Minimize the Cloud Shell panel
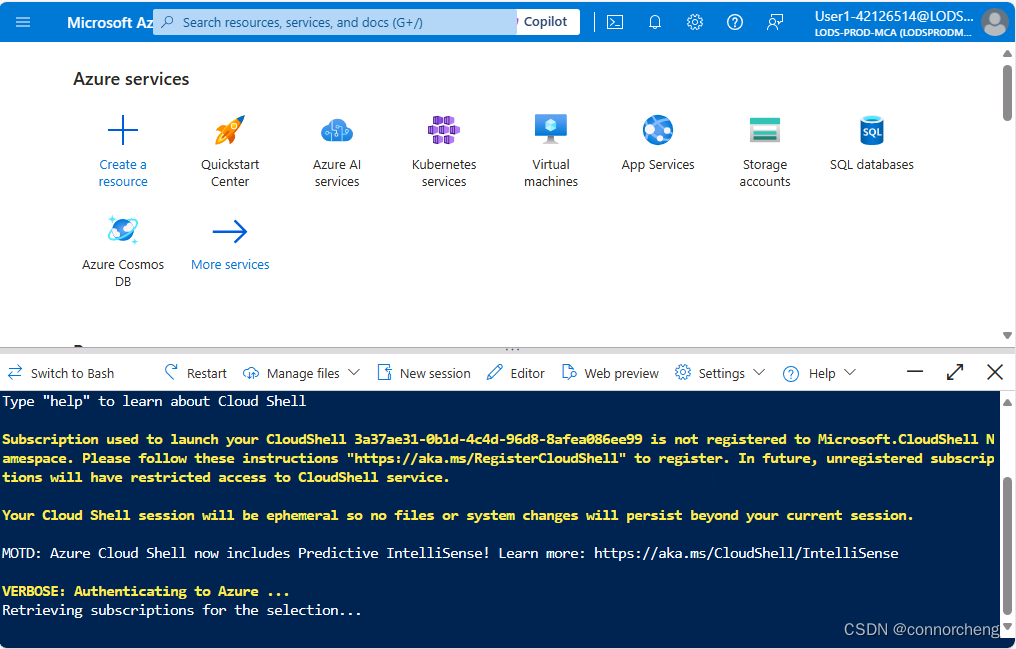This screenshot has height=649, width=1016. pyautogui.click(x=914, y=372)
